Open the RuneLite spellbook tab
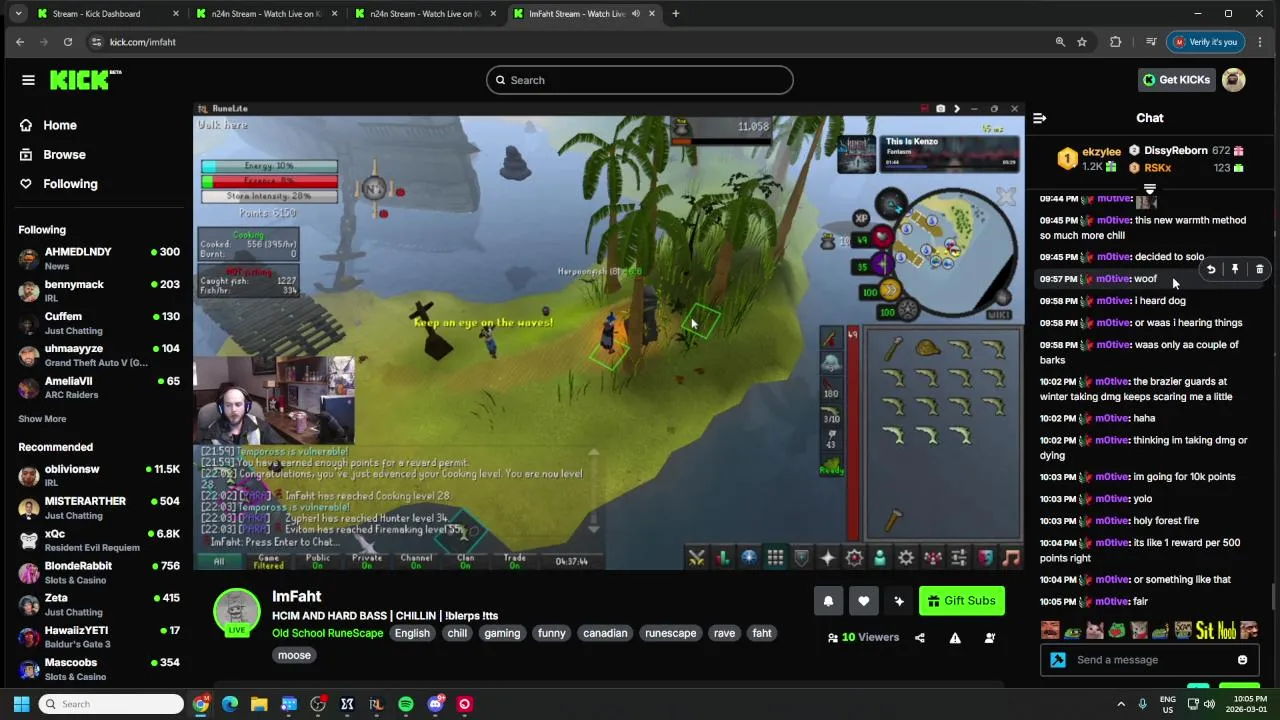 coord(853,558)
